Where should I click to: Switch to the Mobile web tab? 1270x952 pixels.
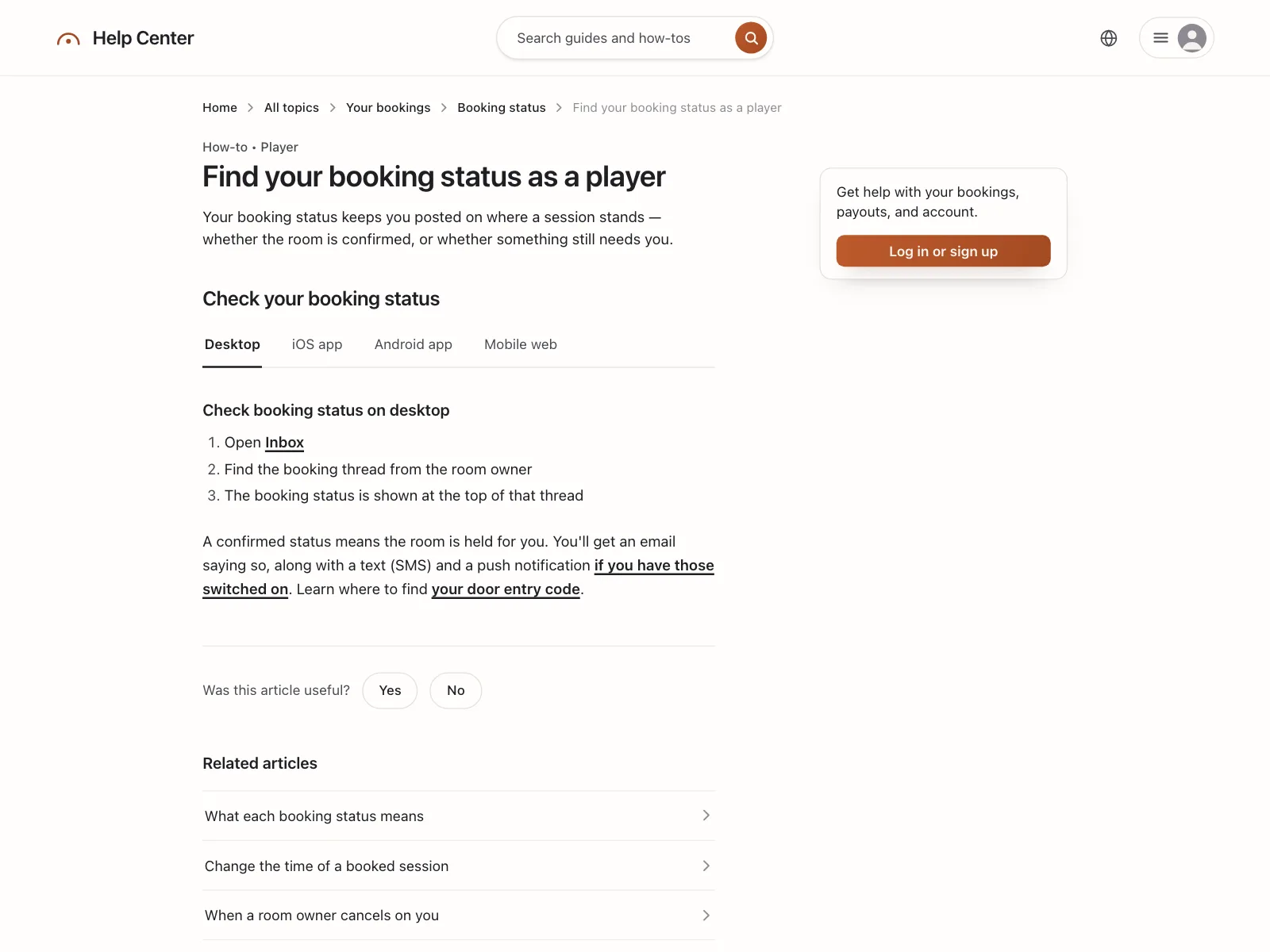click(521, 344)
